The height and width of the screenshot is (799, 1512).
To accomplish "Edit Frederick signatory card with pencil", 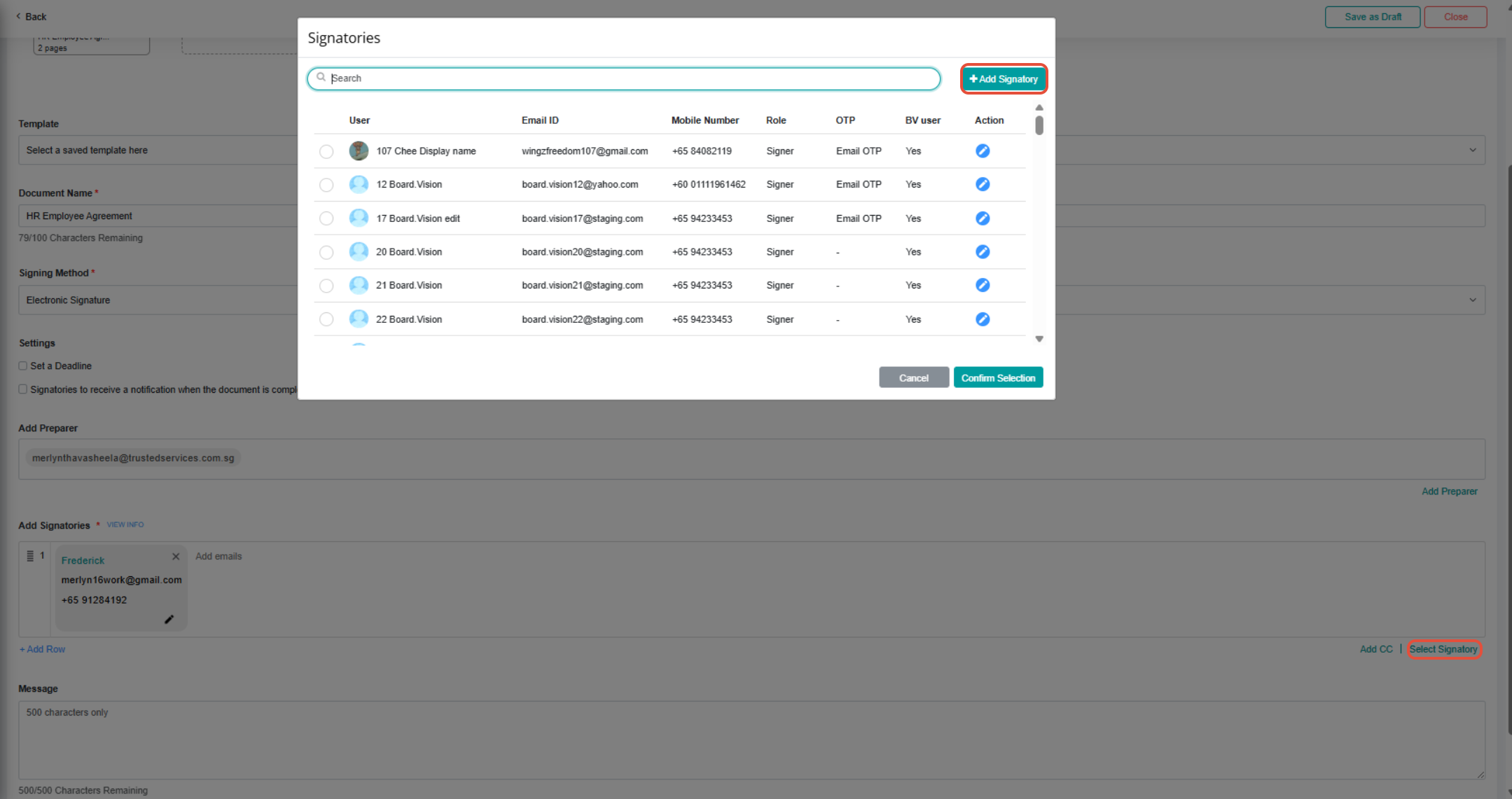I will (x=169, y=620).
